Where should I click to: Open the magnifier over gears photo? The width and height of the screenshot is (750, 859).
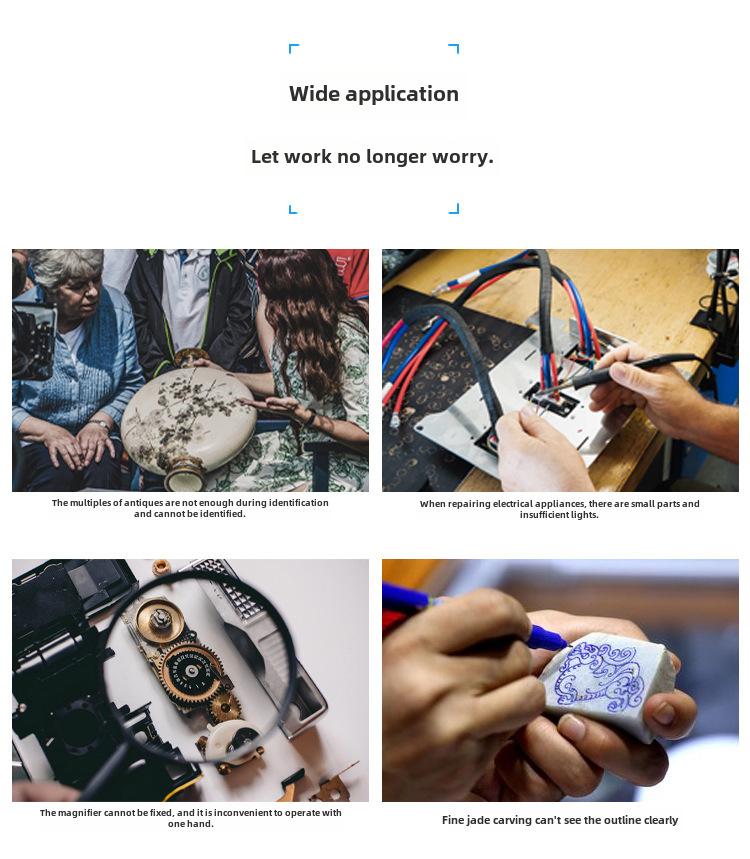point(190,680)
